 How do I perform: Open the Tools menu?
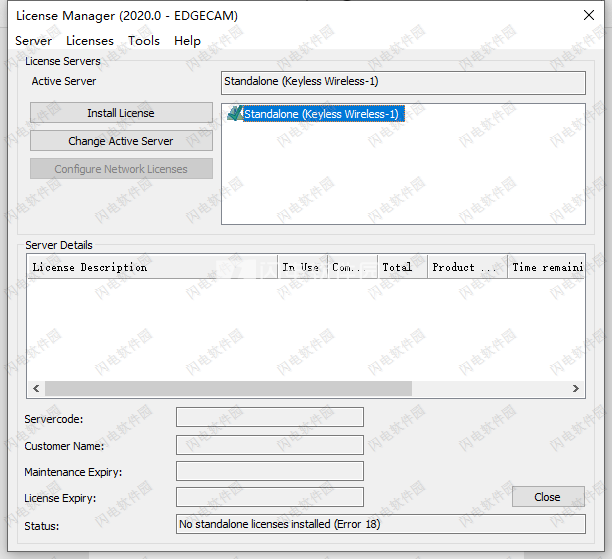tap(144, 41)
